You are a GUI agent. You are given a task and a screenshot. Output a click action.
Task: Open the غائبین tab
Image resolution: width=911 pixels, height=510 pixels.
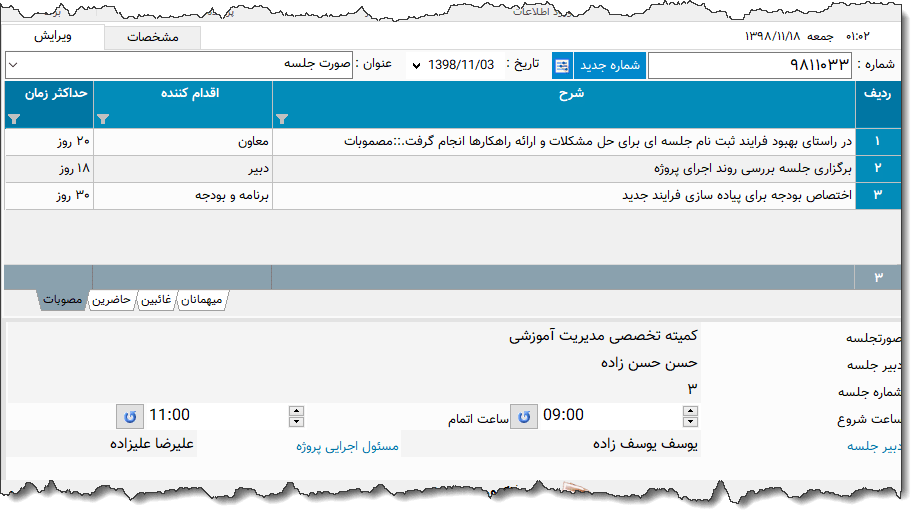(154, 300)
